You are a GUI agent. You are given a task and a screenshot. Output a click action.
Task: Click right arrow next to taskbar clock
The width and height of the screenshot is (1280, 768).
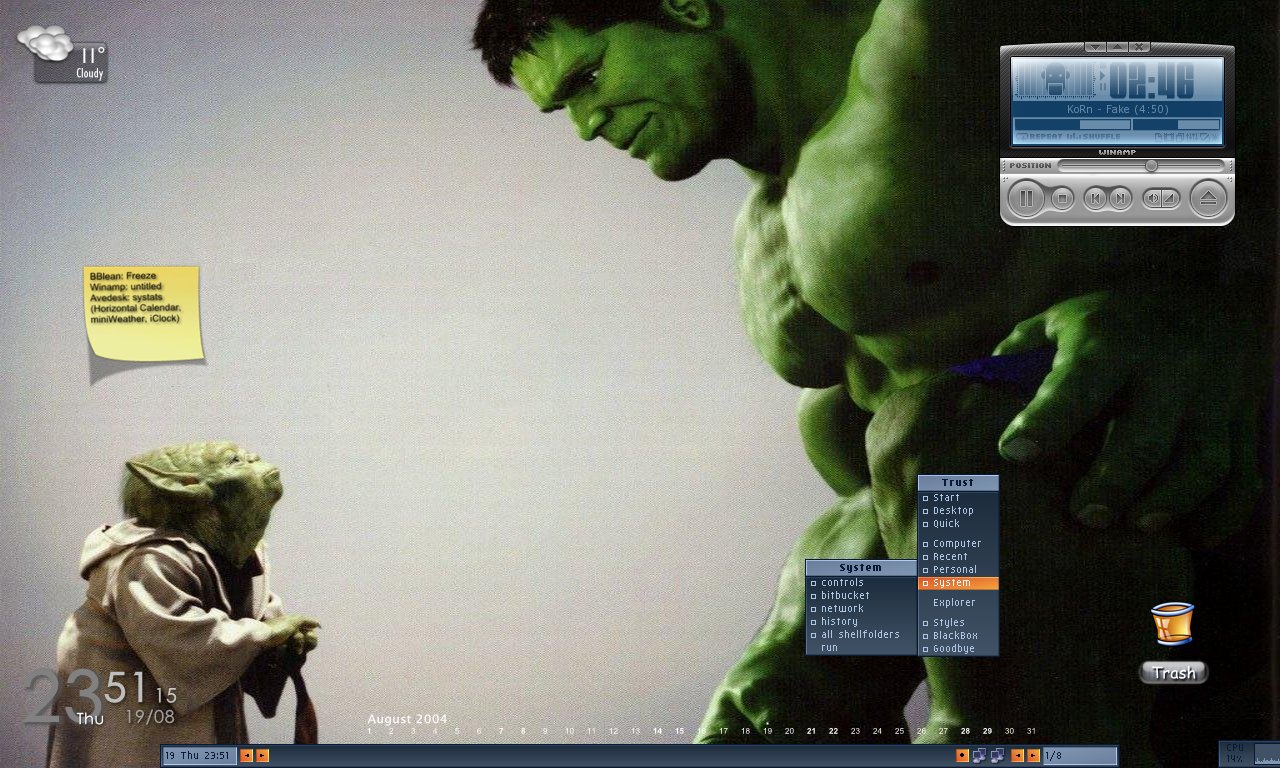(262, 756)
